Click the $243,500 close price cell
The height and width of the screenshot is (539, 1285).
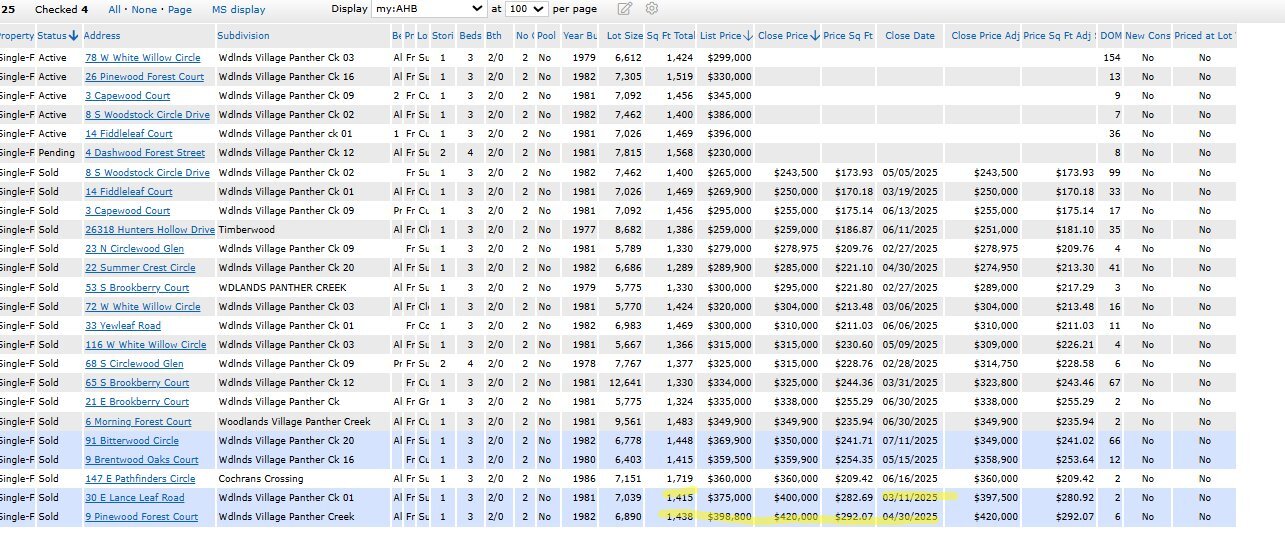[x=795, y=173]
